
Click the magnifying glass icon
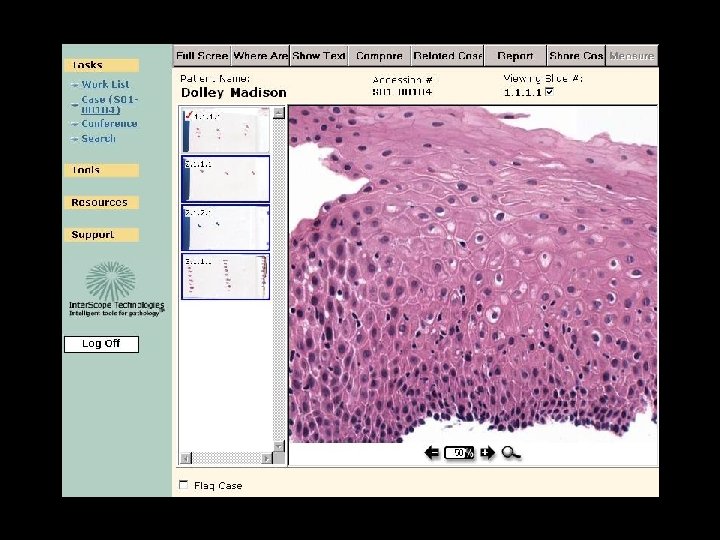tap(511, 453)
